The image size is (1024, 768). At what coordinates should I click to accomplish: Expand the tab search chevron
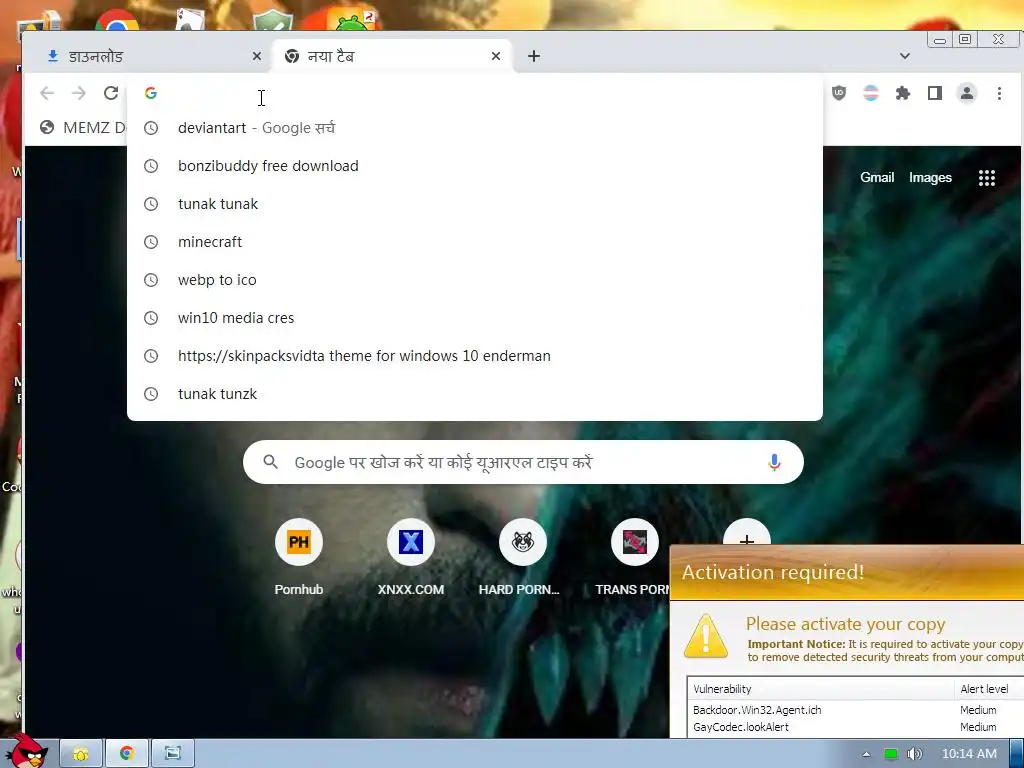[904, 56]
